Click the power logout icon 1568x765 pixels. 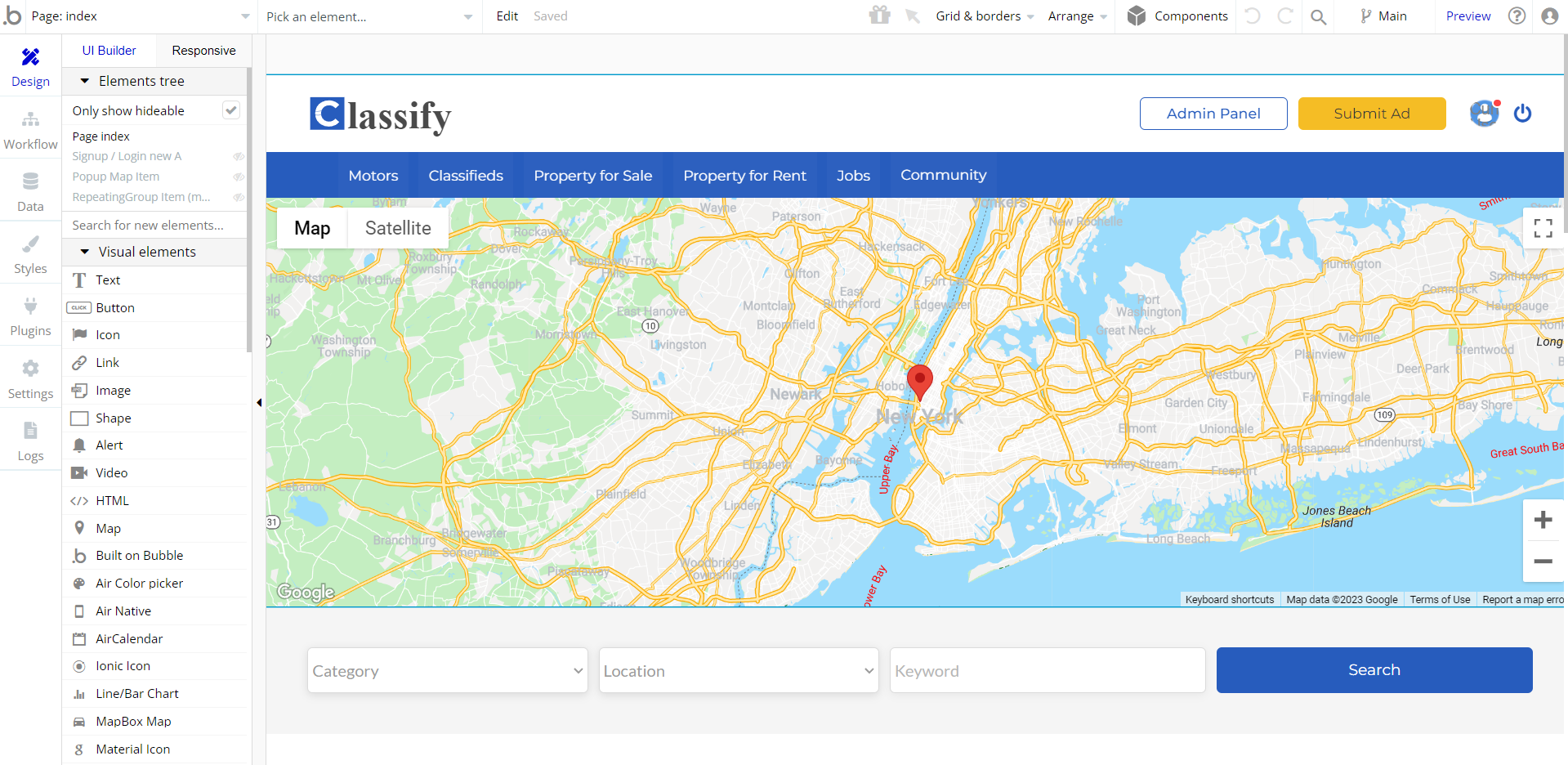click(x=1522, y=113)
